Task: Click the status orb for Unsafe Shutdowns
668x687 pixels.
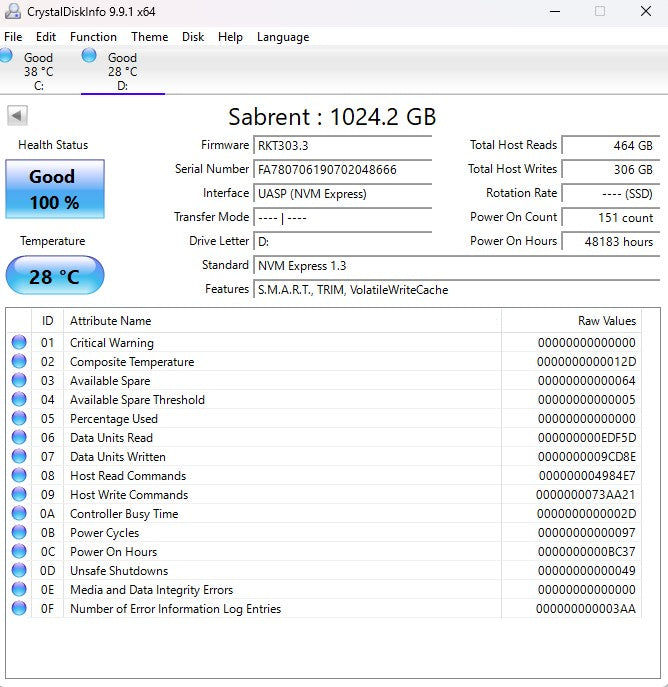Action: click(19, 570)
